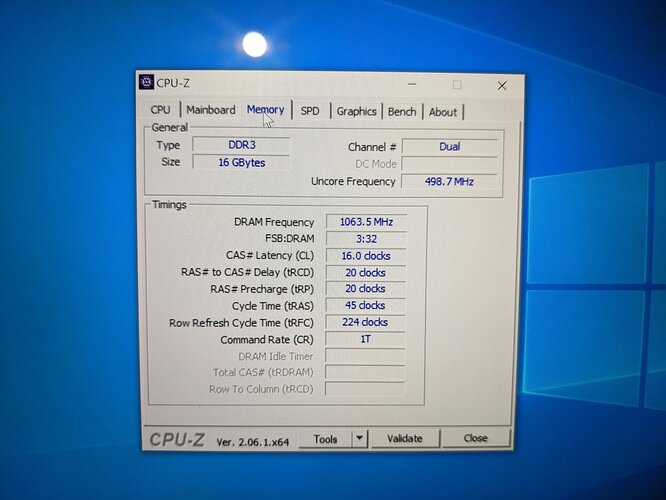Viewport: 666px width, 500px height.
Task: Switch to the CPU tab
Action: tap(160, 110)
